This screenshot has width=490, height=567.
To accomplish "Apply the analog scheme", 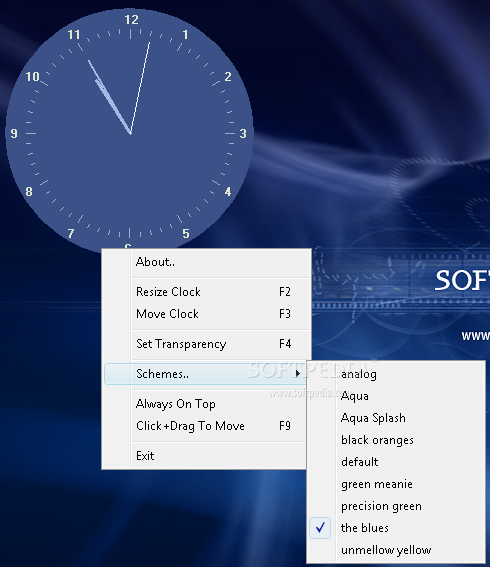I will (396, 374).
